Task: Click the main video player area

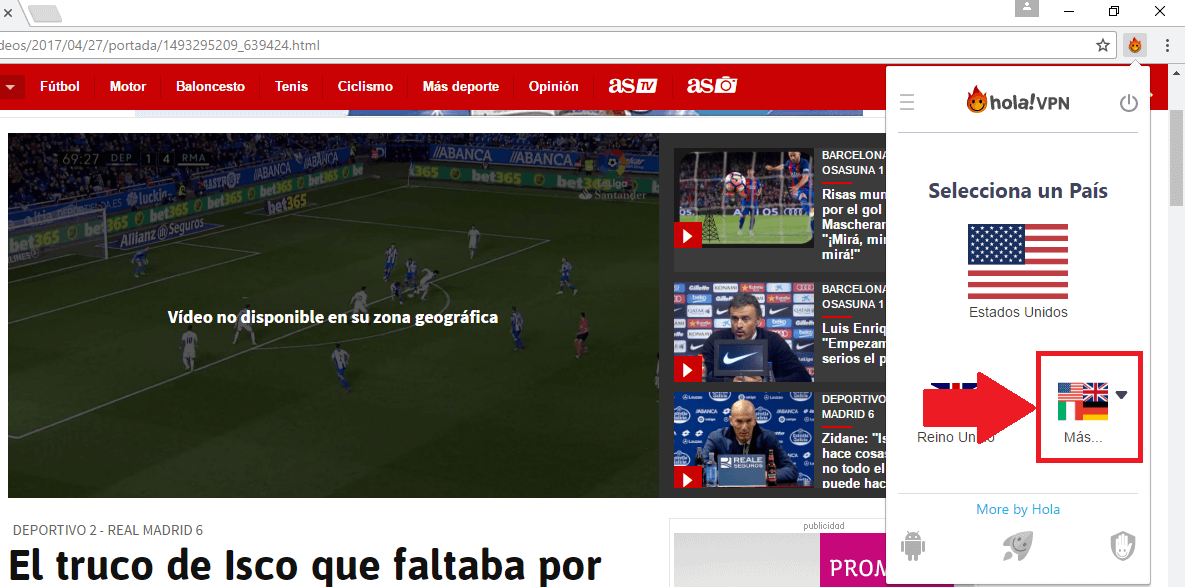Action: (333, 316)
